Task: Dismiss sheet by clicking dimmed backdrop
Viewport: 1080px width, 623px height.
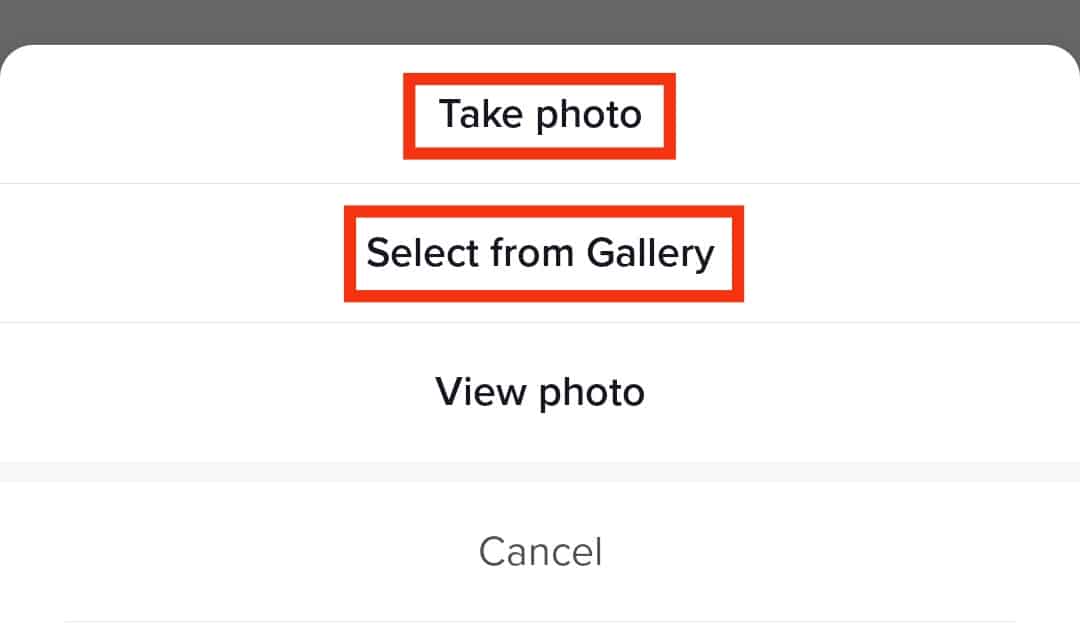Action: tap(540, 18)
